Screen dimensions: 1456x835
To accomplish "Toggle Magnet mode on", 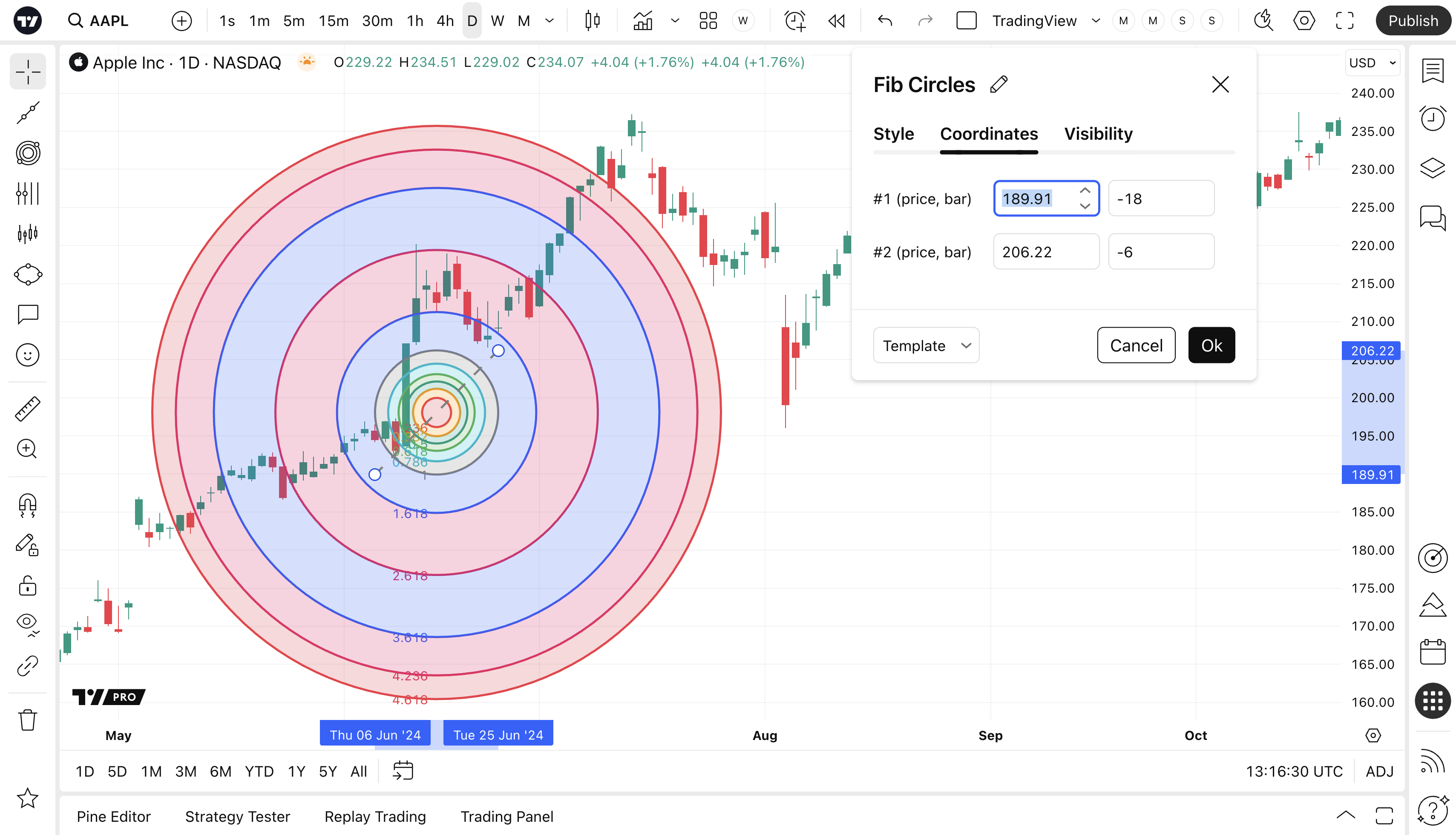I will click(x=28, y=505).
